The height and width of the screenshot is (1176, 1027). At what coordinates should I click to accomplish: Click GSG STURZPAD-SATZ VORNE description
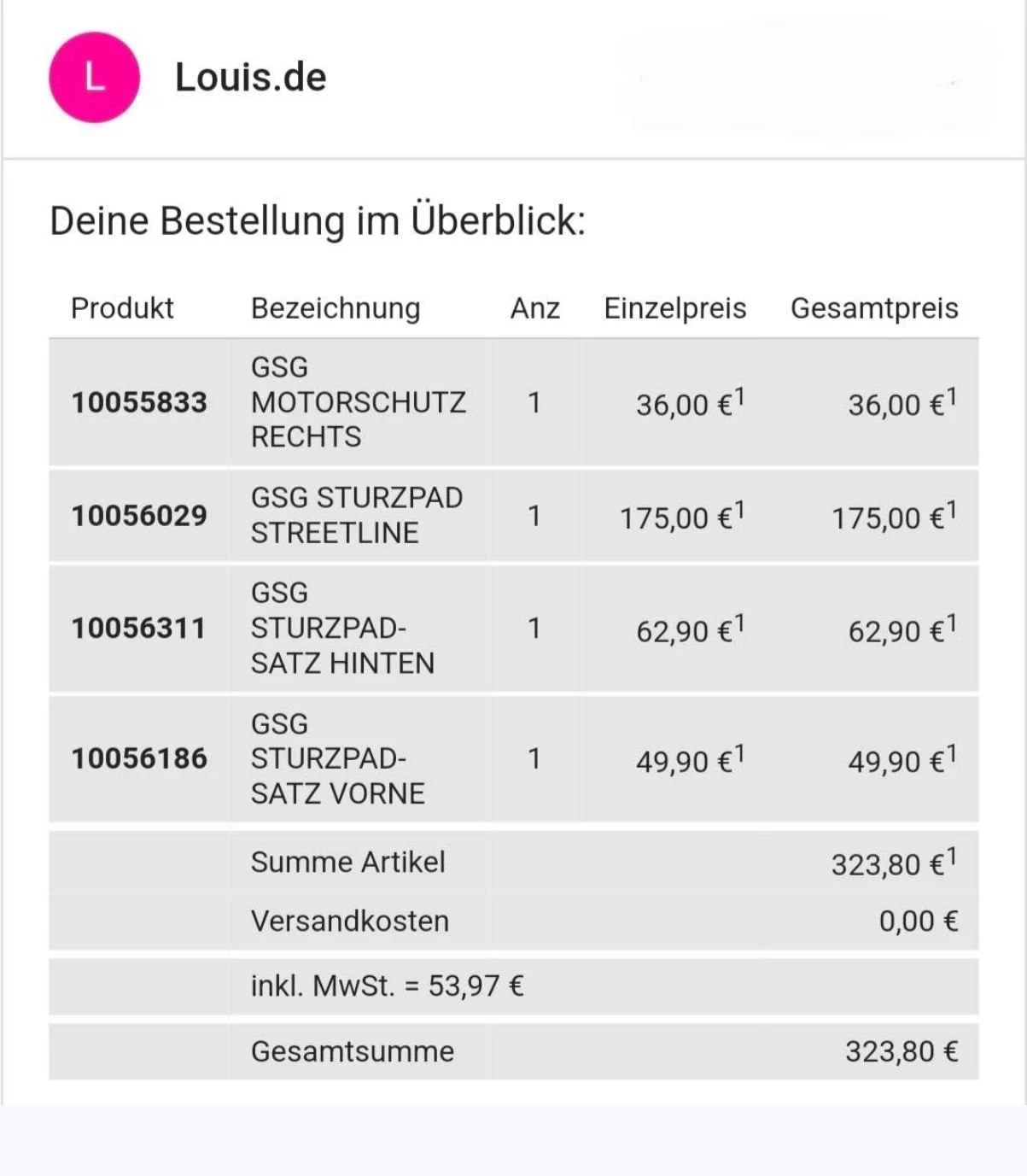[x=337, y=758]
